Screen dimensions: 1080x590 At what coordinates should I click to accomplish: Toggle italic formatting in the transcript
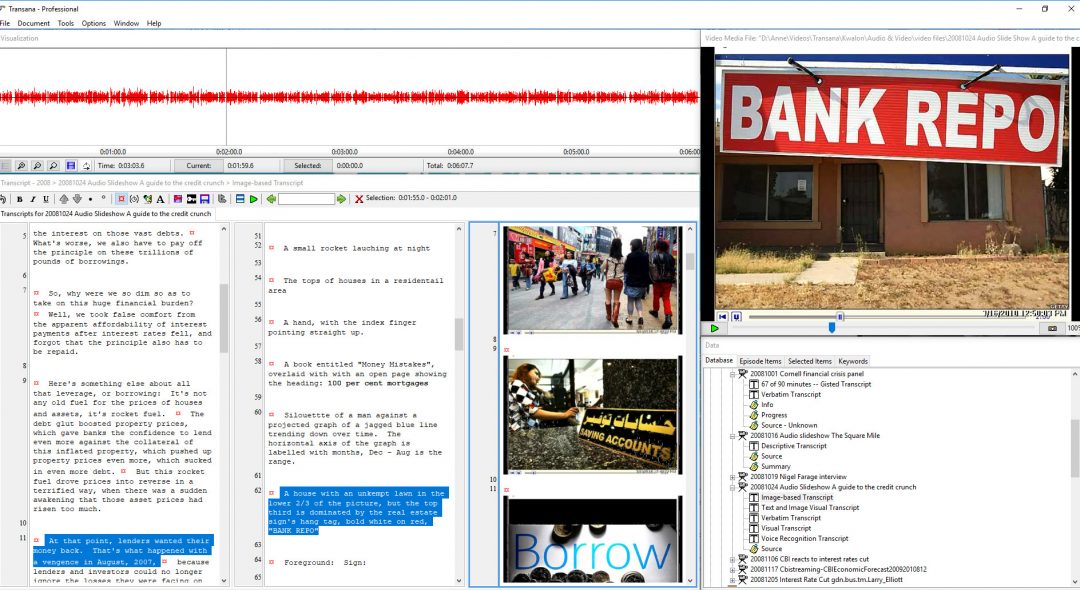tap(32, 199)
